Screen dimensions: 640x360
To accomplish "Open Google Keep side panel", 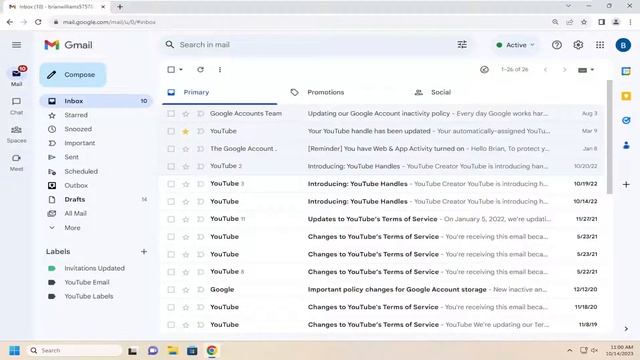I will click(x=626, y=96).
